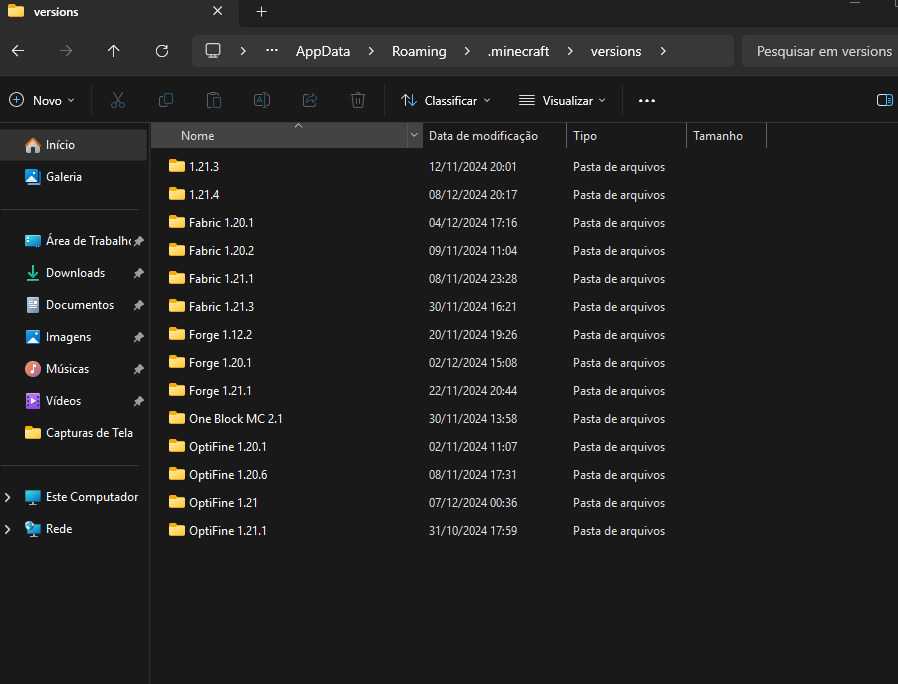
Task: Click .minecraft in the breadcrumb path
Action: click(x=518, y=51)
